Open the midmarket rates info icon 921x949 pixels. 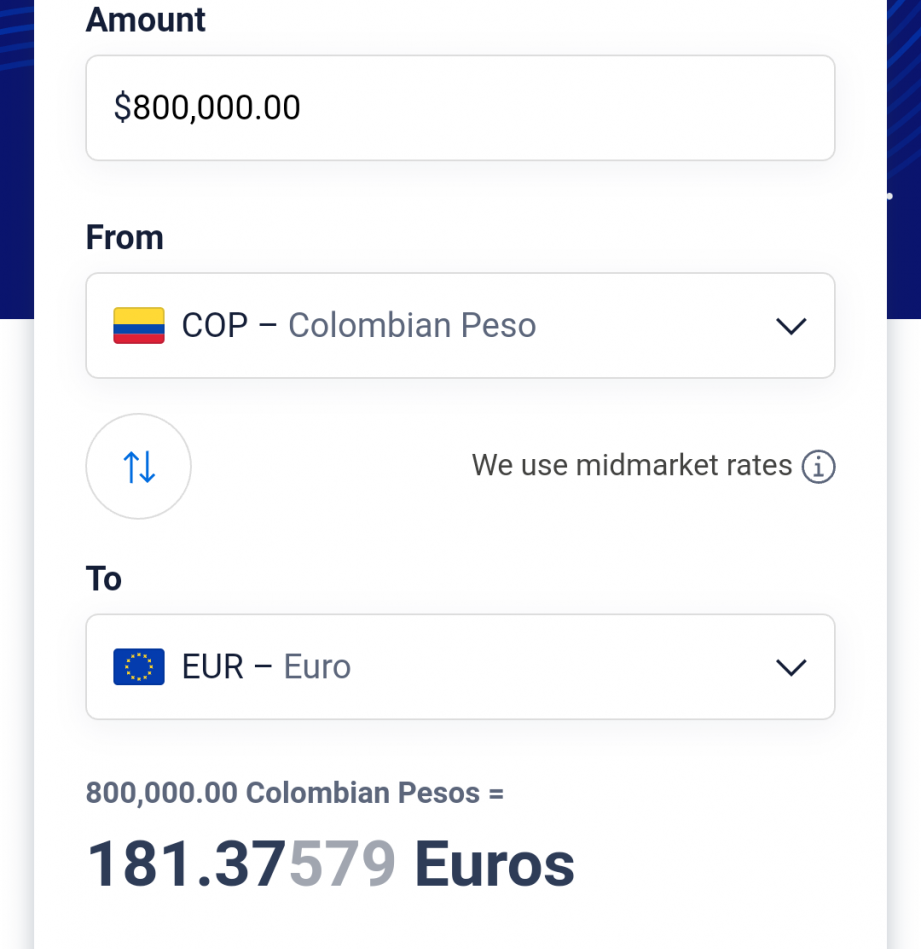tap(819, 467)
